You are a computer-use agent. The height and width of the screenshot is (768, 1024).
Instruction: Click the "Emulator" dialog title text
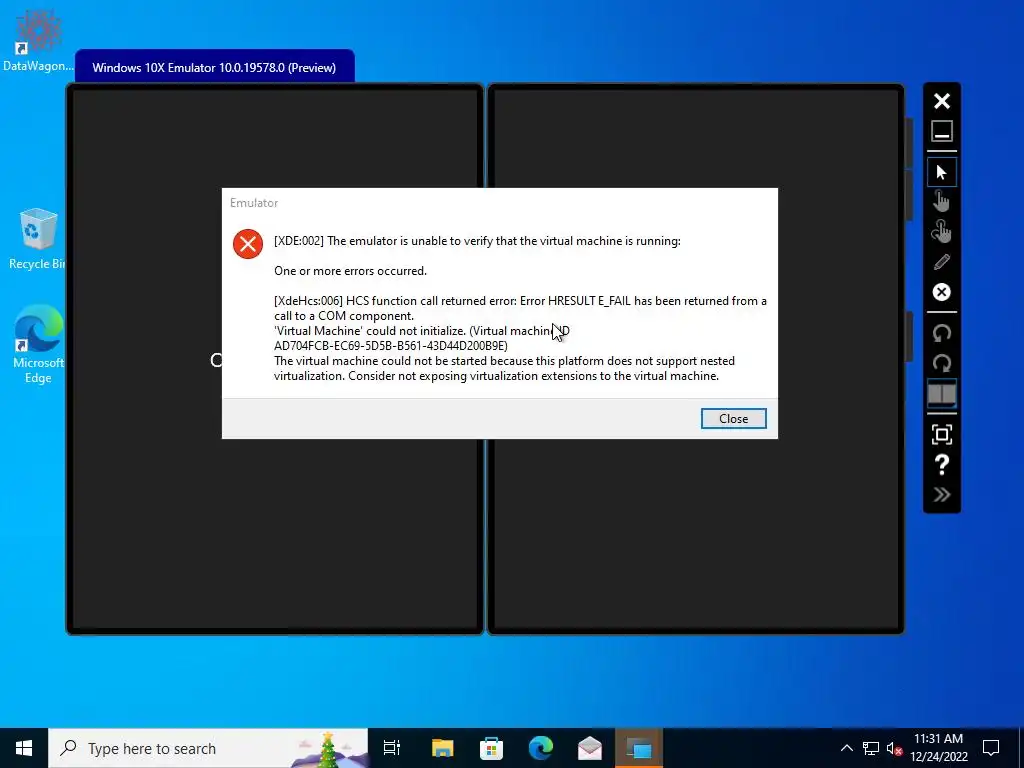point(254,203)
